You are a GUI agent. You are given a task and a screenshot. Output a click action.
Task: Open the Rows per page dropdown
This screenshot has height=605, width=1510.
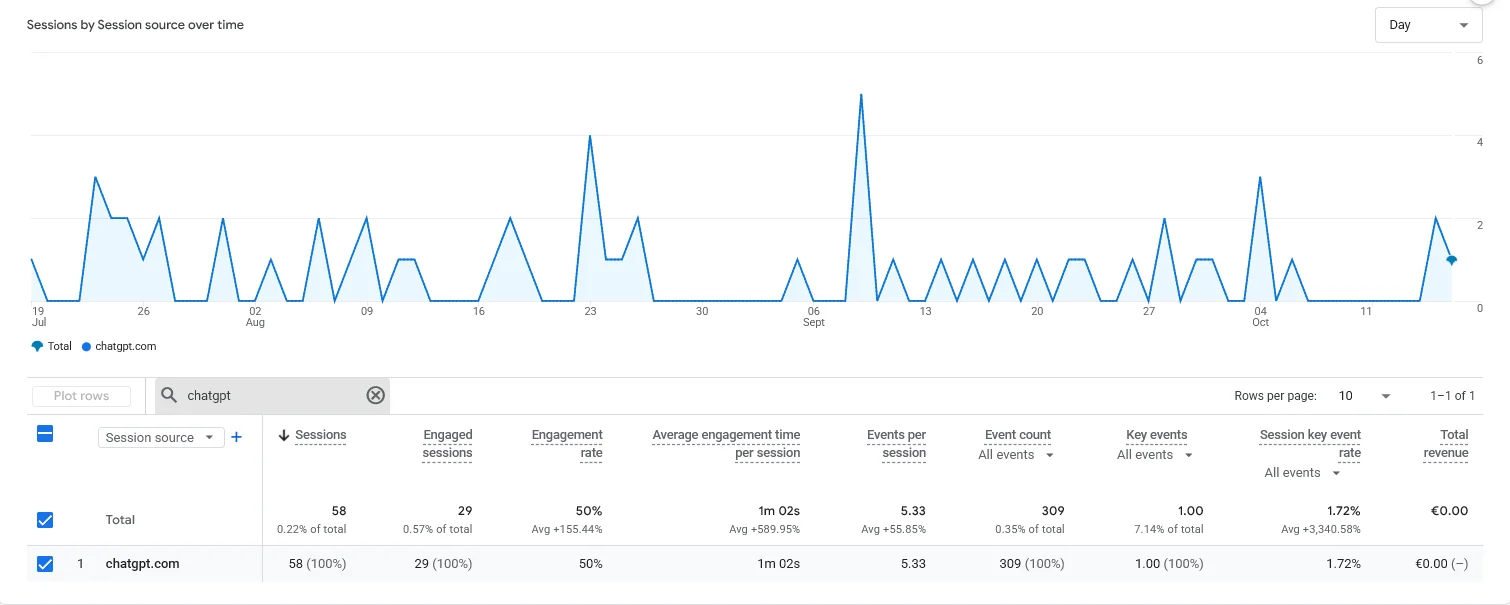tap(1364, 396)
